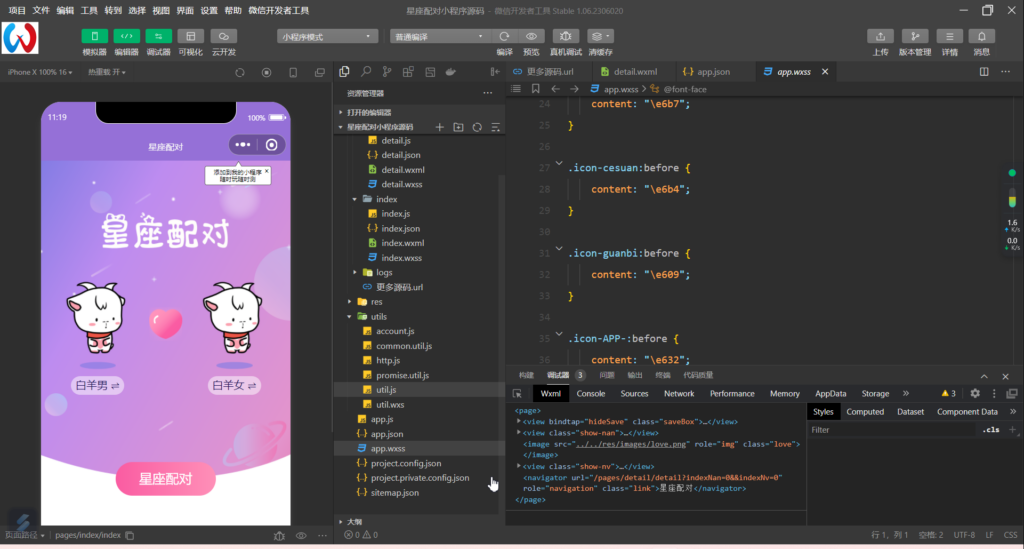
Task: Open the 普通编译 compile mode dropdown
Action: coord(438,36)
